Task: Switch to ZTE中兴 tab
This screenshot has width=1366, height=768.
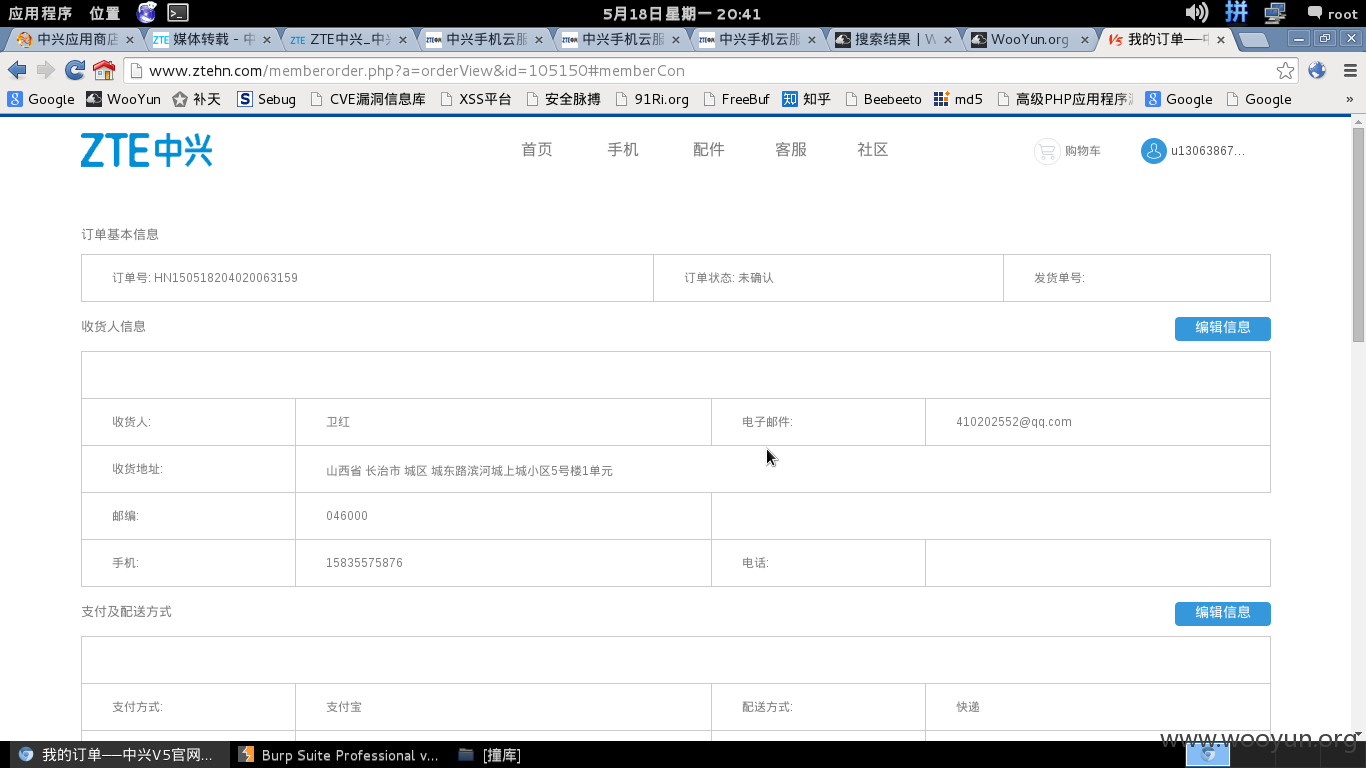Action: [x=349, y=40]
